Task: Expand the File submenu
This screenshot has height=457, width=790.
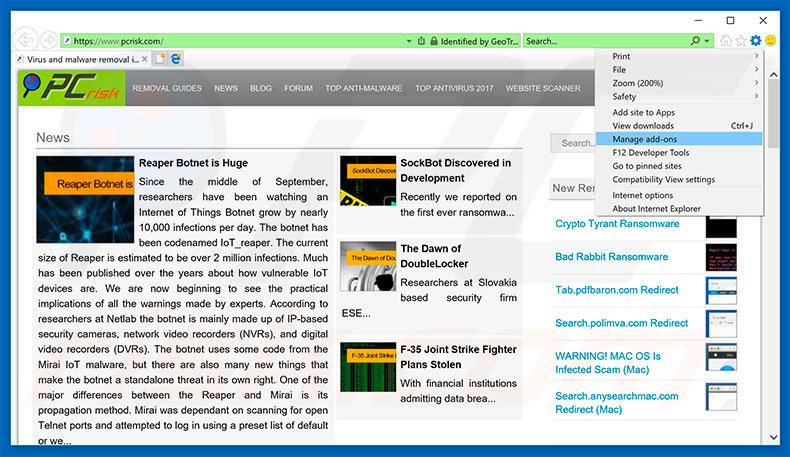Action: point(679,70)
